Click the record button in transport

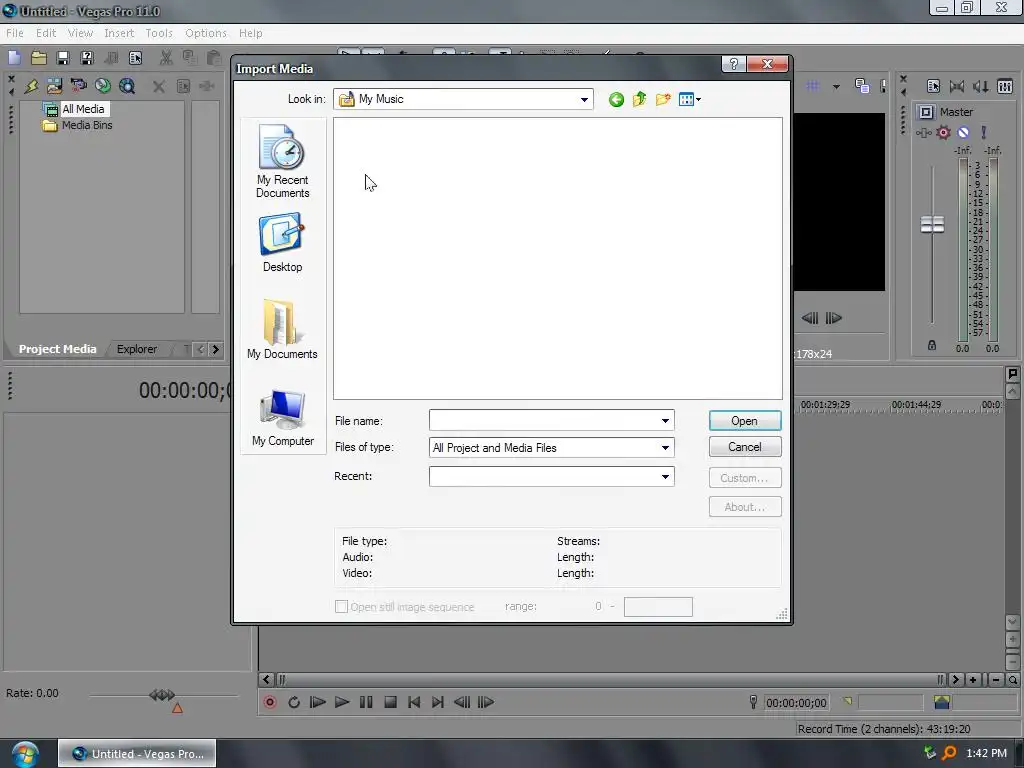pos(270,702)
